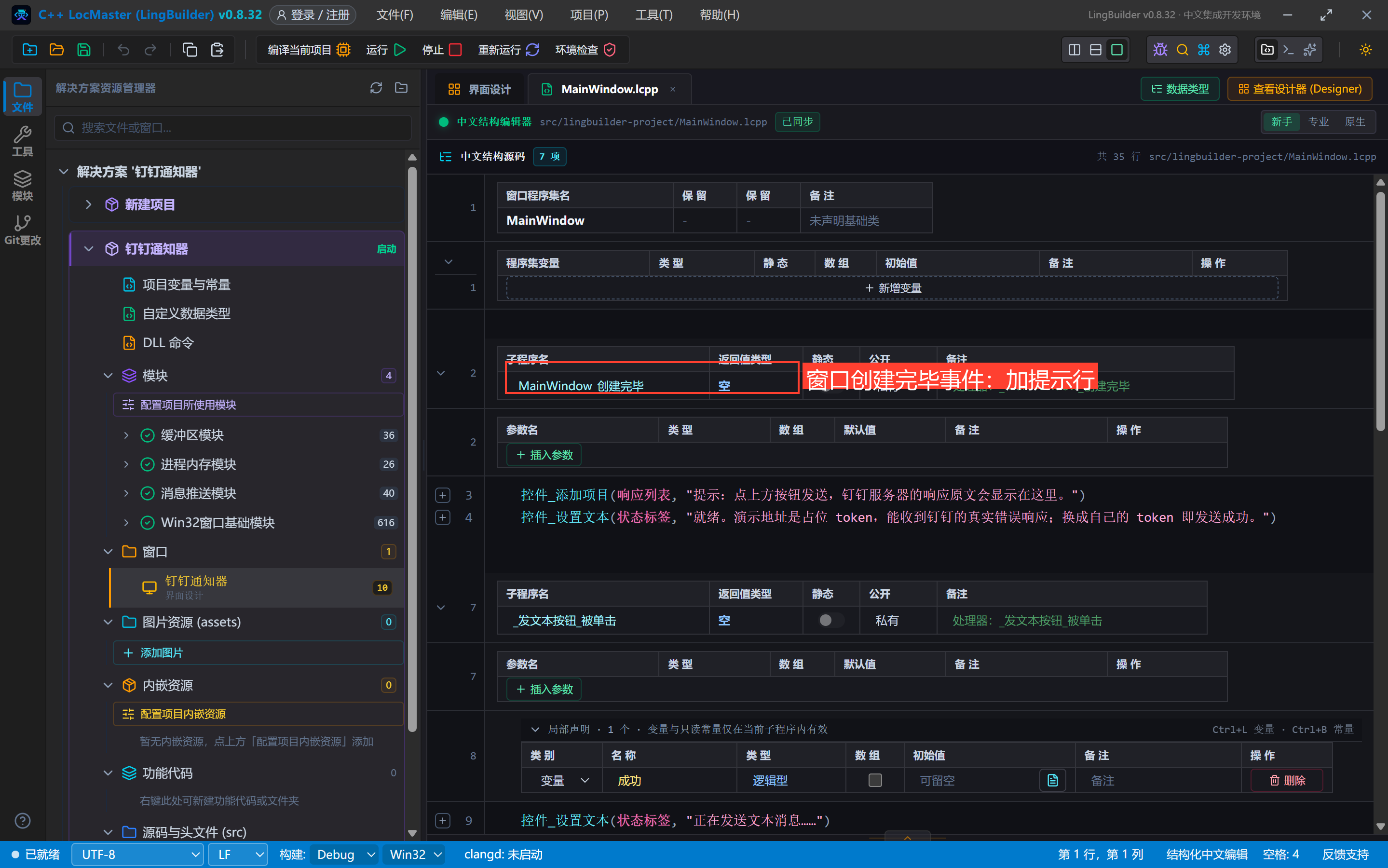Click the new project toolbar icon
The width and height of the screenshot is (1388, 868).
[x=29, y=50]
